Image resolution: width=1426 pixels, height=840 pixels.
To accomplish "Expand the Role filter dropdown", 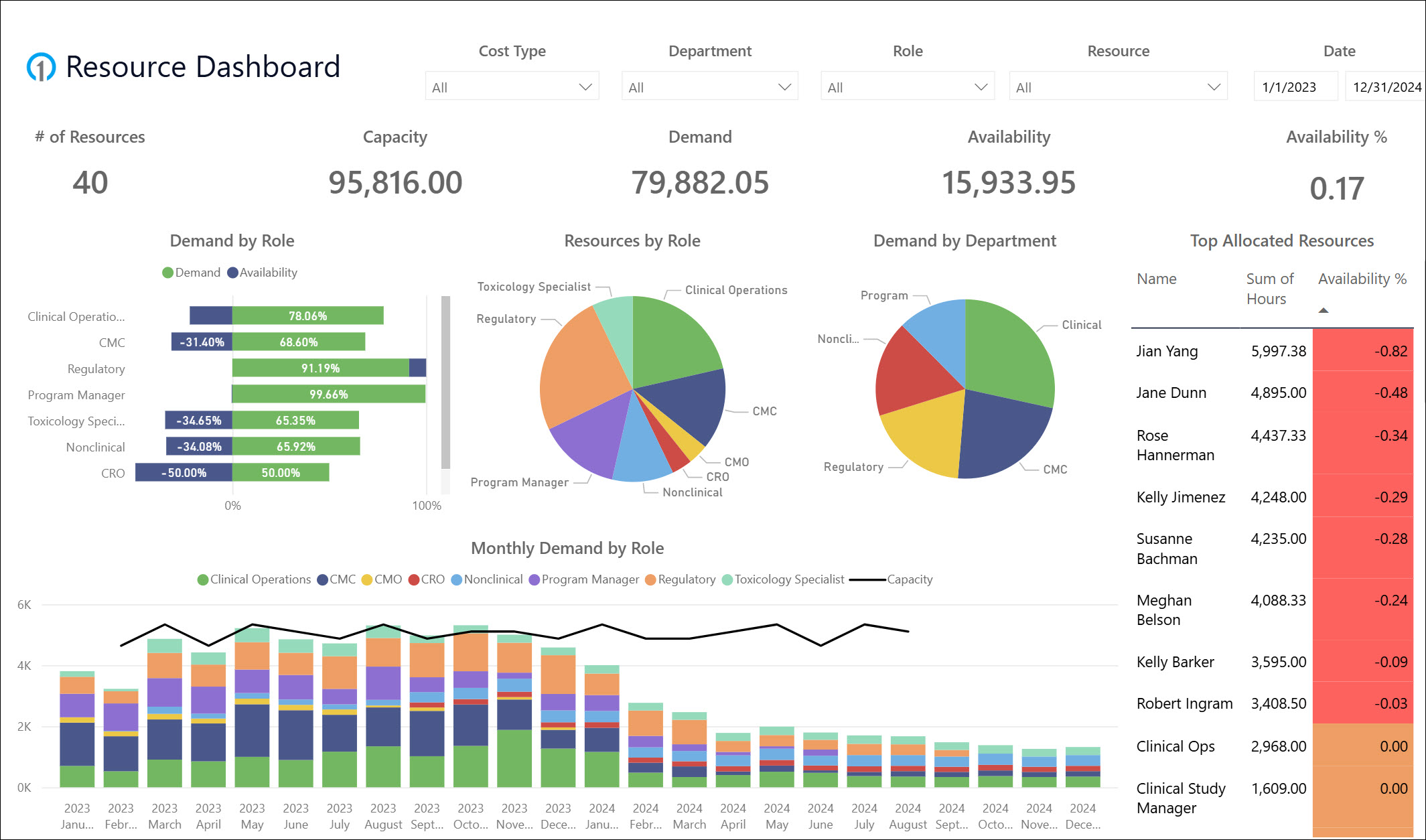I will point(908,86).
